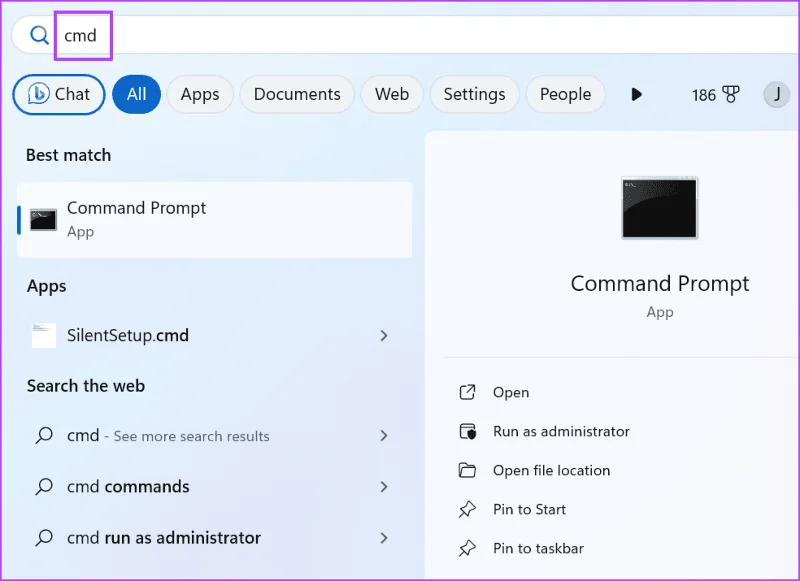800x581 pixels.
Task: Open the J user profile avatar
Action: pyautogui.click(x=777, y=94)
